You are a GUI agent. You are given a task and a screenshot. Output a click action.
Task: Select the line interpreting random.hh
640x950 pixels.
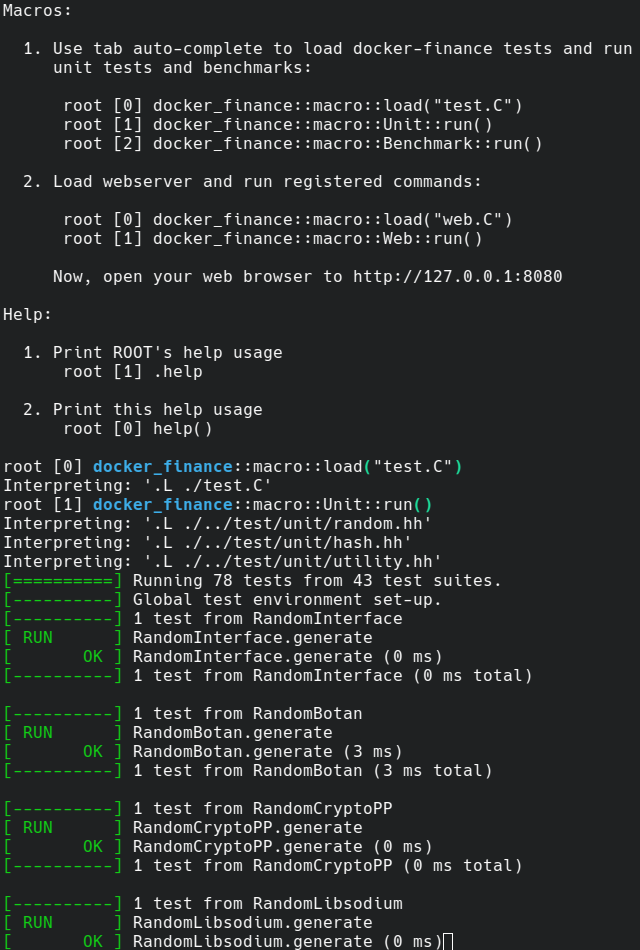click(217, 523)
